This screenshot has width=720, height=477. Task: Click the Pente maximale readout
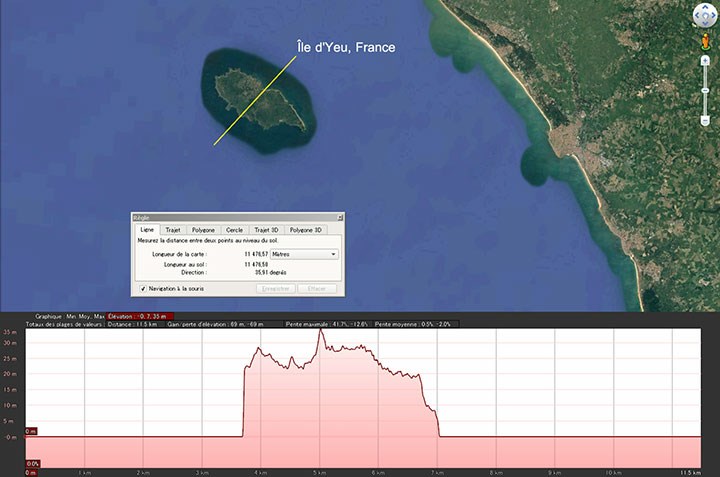(x=327, y=324)
